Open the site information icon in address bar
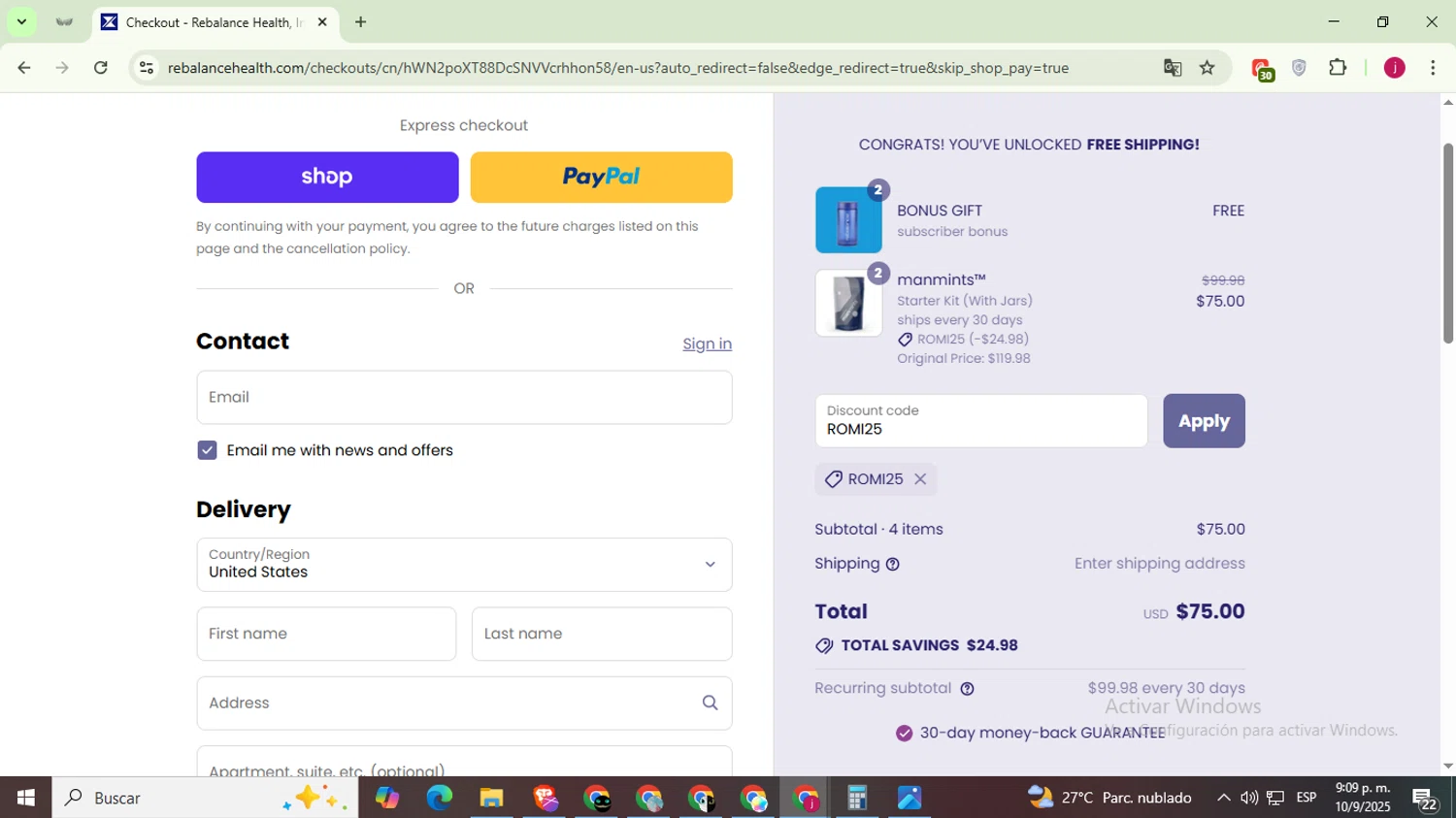The height and width of the screenshot is (818, 1456). tap(147, 68)
